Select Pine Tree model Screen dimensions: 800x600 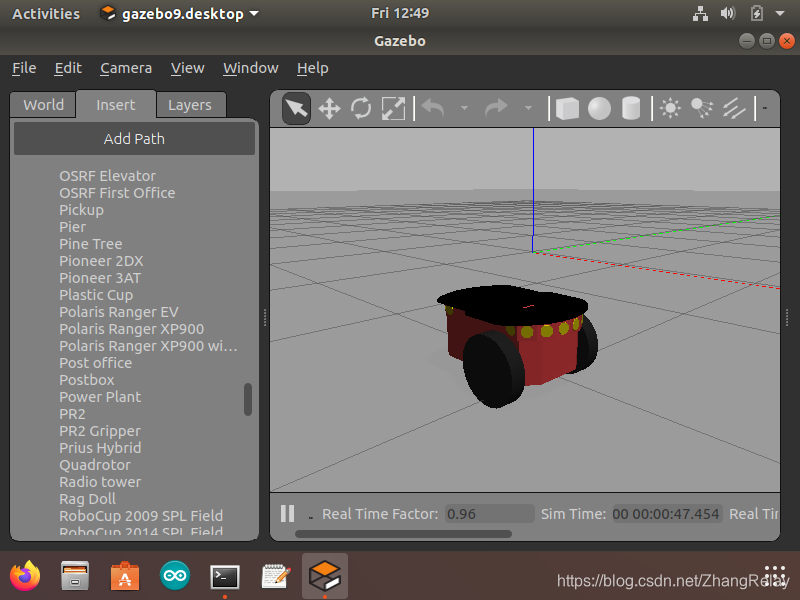click(90, 244)
